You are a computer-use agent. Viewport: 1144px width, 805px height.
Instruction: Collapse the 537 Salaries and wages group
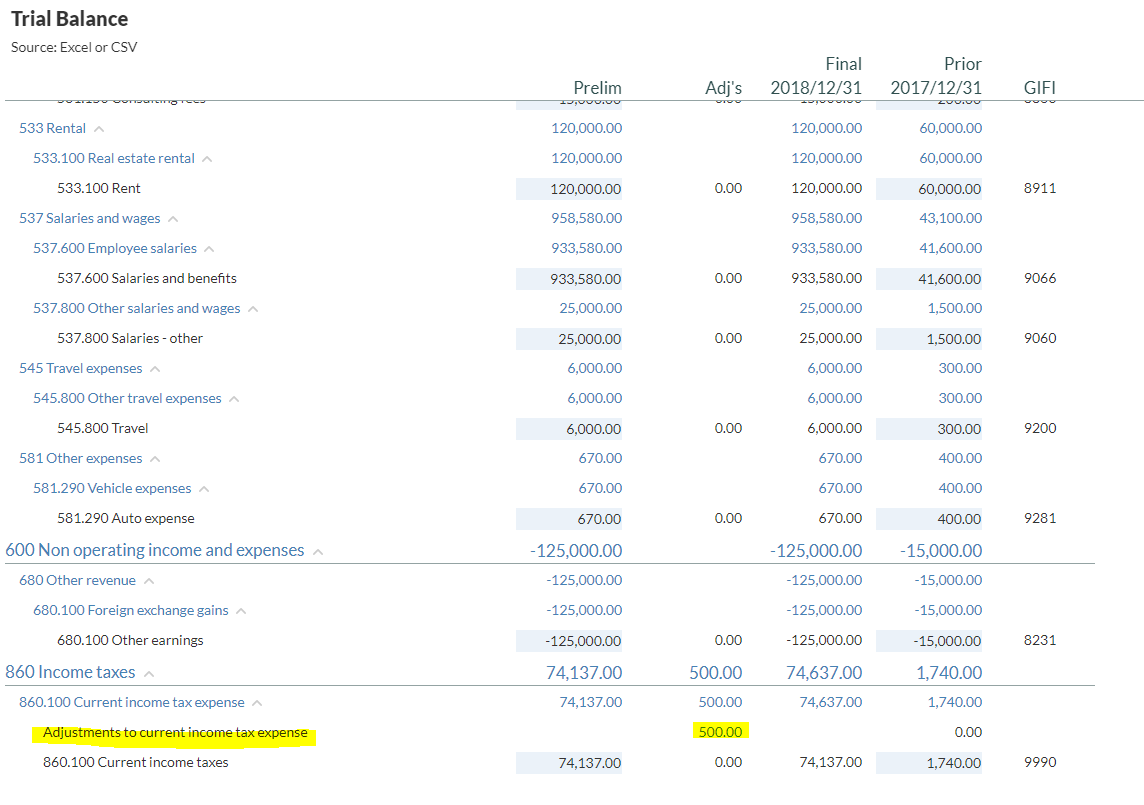(x=173, y=219)
